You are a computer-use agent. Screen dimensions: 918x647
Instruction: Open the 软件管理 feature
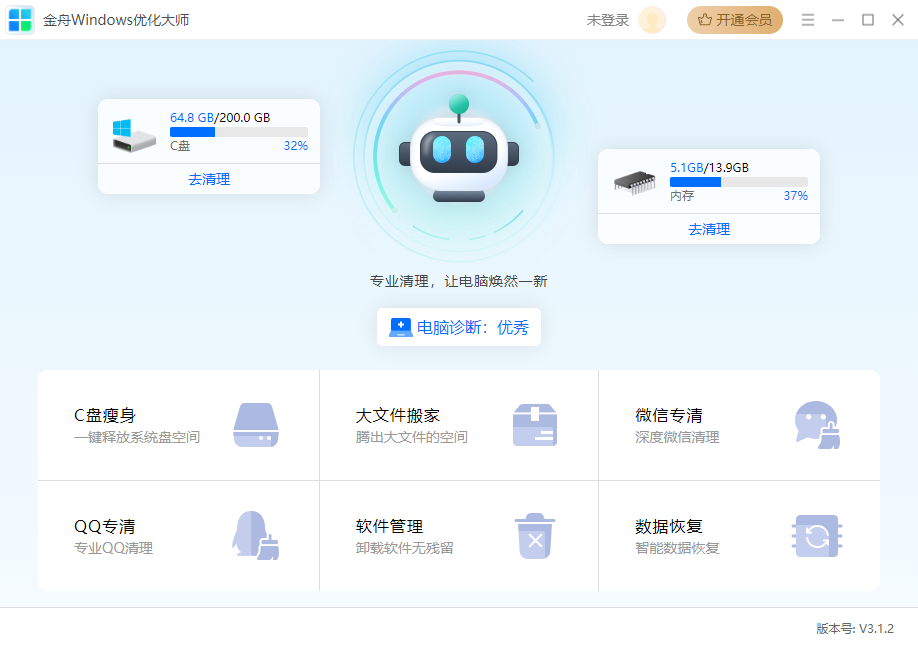coord(459,536)
